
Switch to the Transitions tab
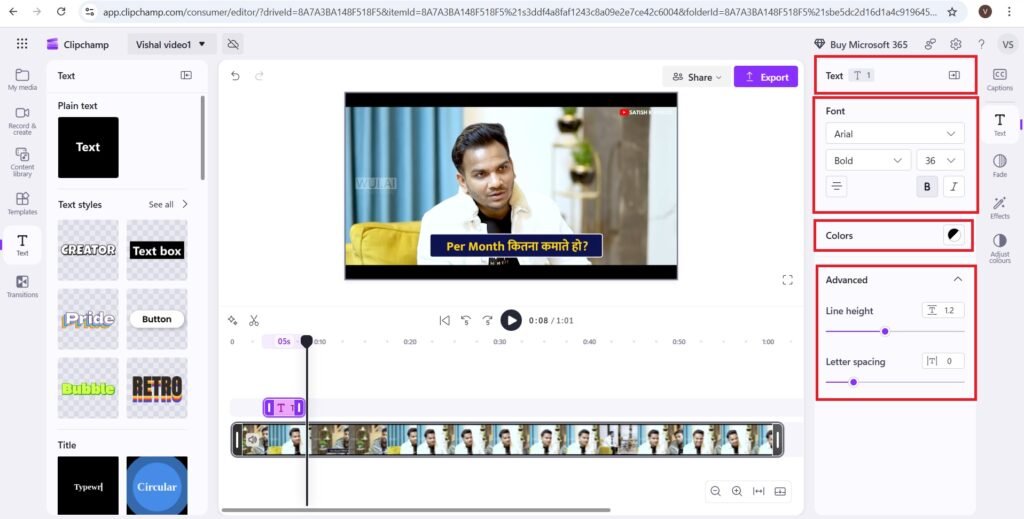[x=22, y=286]
